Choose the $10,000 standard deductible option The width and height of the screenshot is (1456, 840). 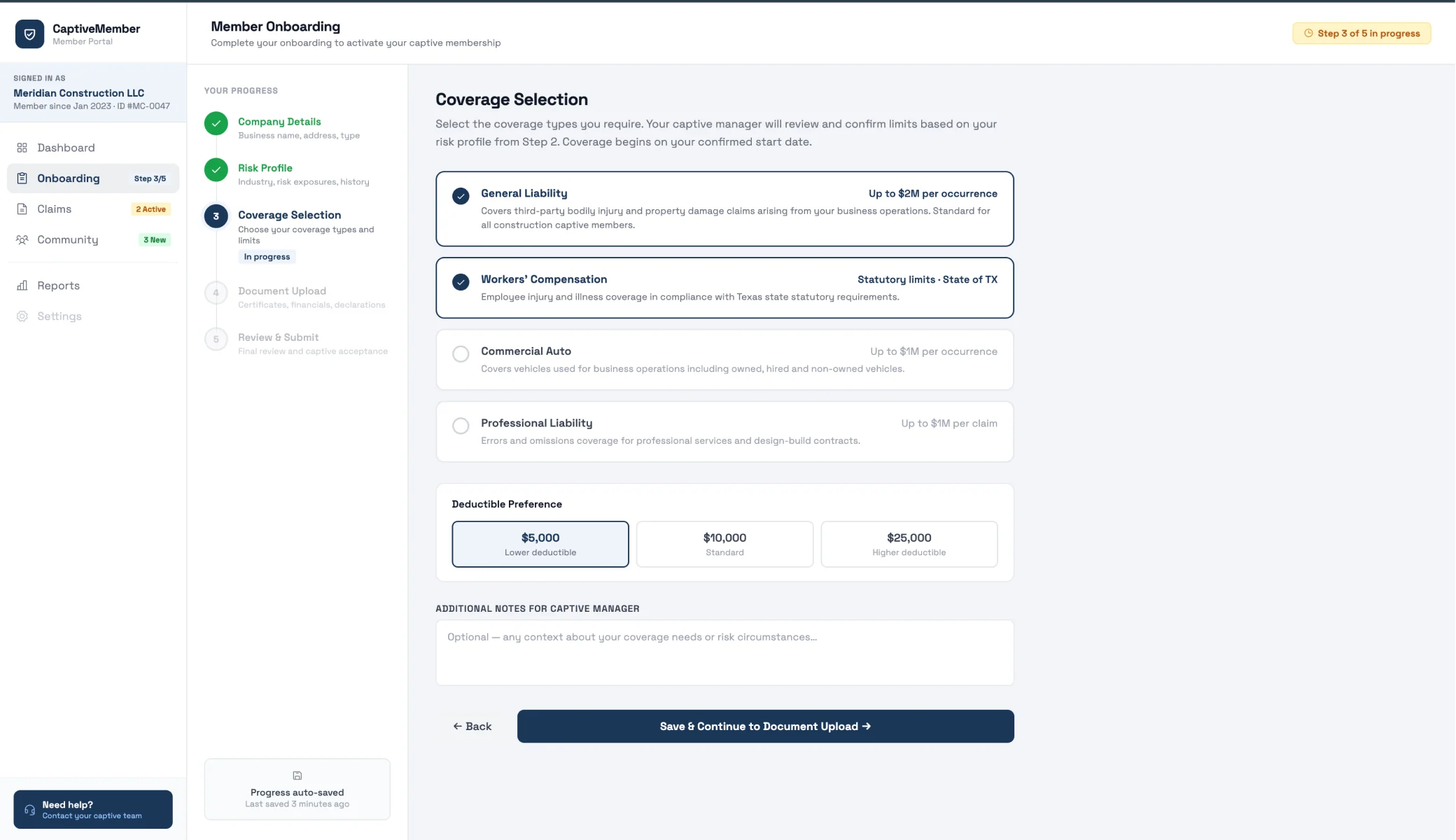[724, 544]
